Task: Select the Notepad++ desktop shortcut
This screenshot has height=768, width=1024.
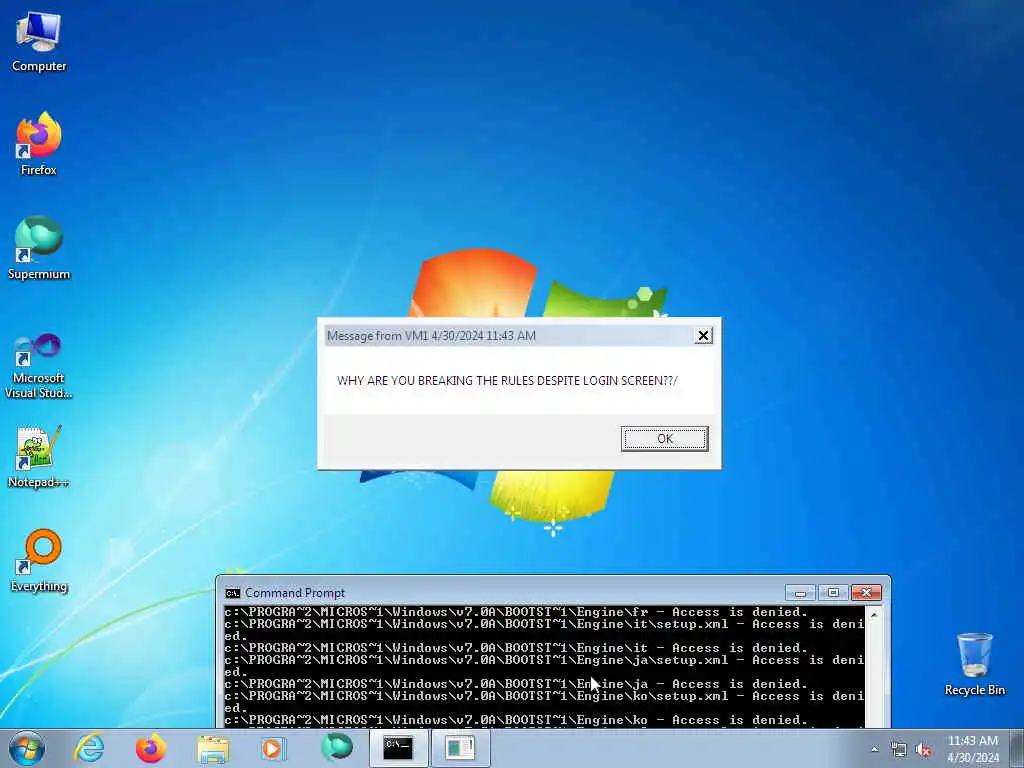Action: tap(39, 456)
